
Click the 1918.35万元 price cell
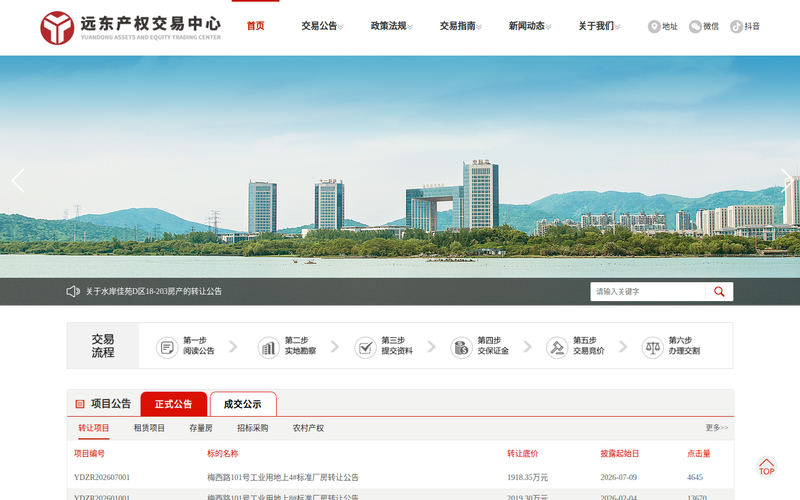[528, 478]
